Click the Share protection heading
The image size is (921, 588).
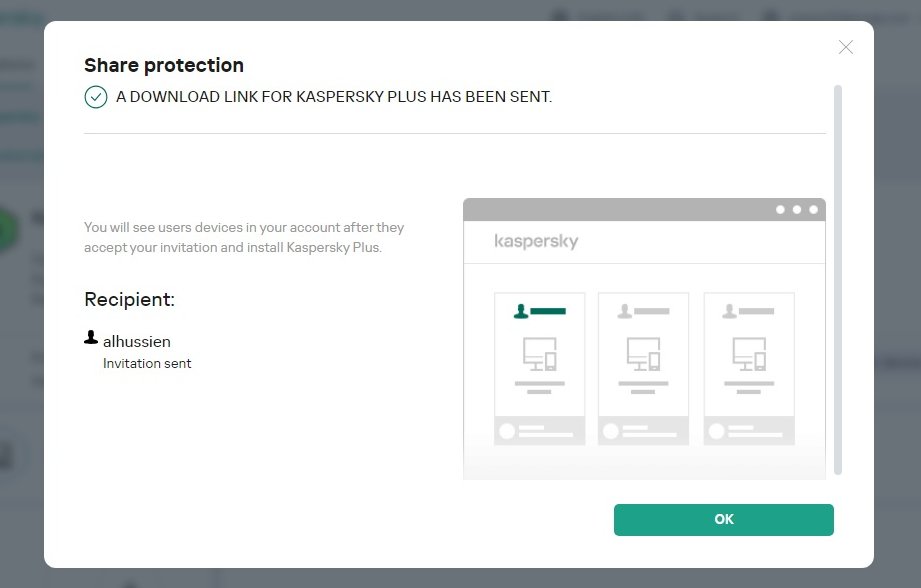pyautogui.click(x=164, y=65)
